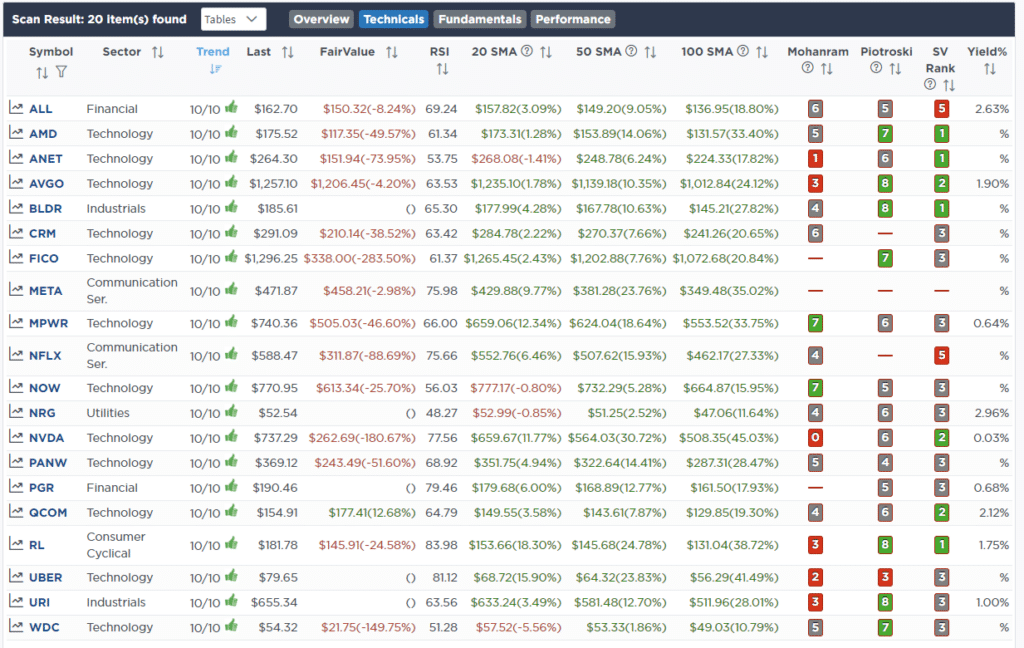Show the 100 SMA help tooltip
The width and height of the screenshot is (1024, 648).
[x=743, y=51]
